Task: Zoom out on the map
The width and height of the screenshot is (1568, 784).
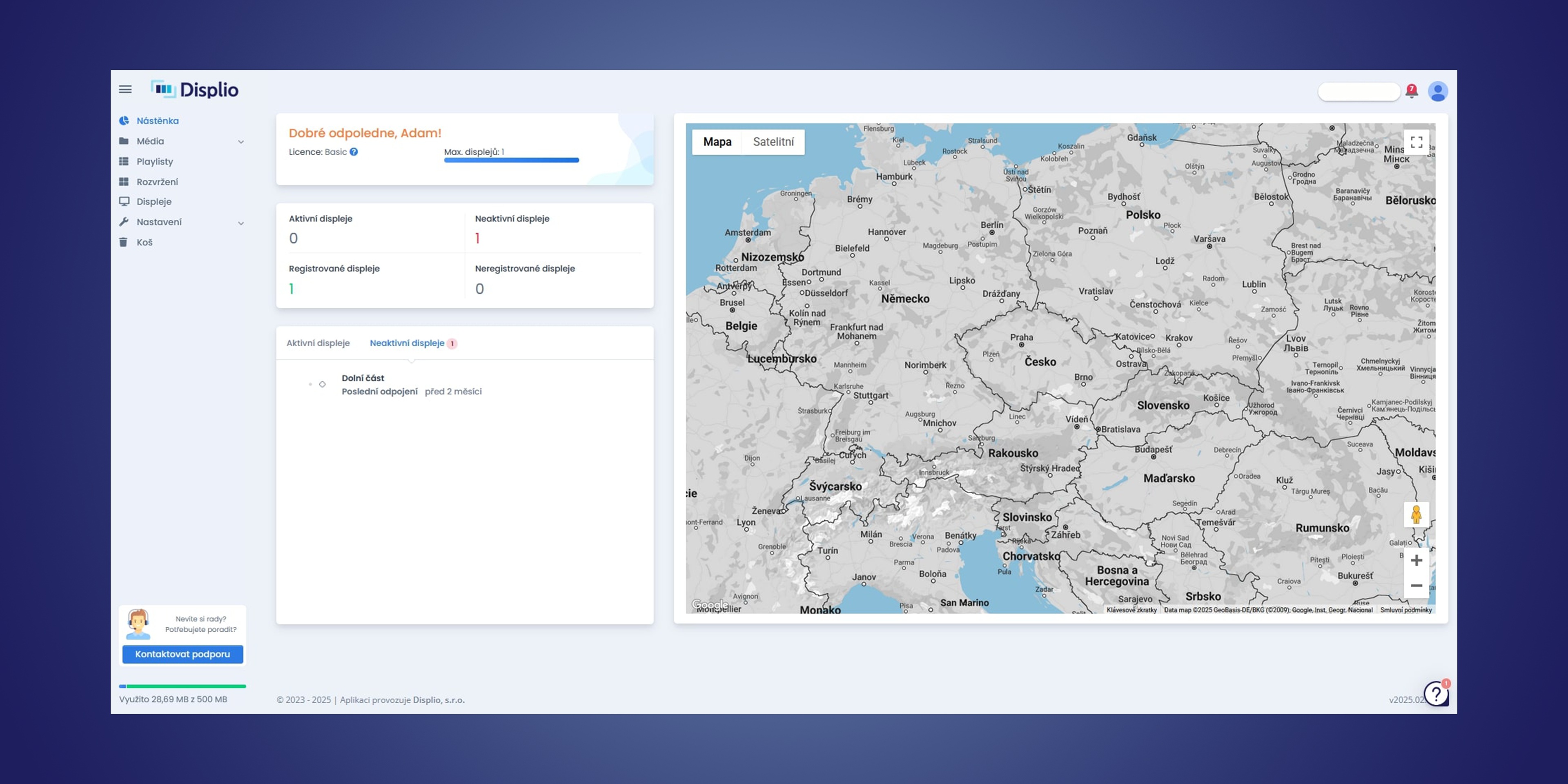Action: point(1417,586)
